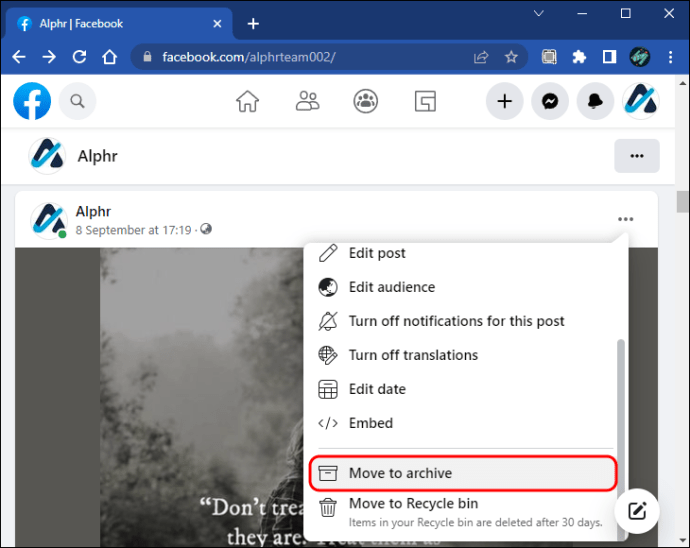
Task: Choose Edit date menu item
Action: tap(462, 389)
